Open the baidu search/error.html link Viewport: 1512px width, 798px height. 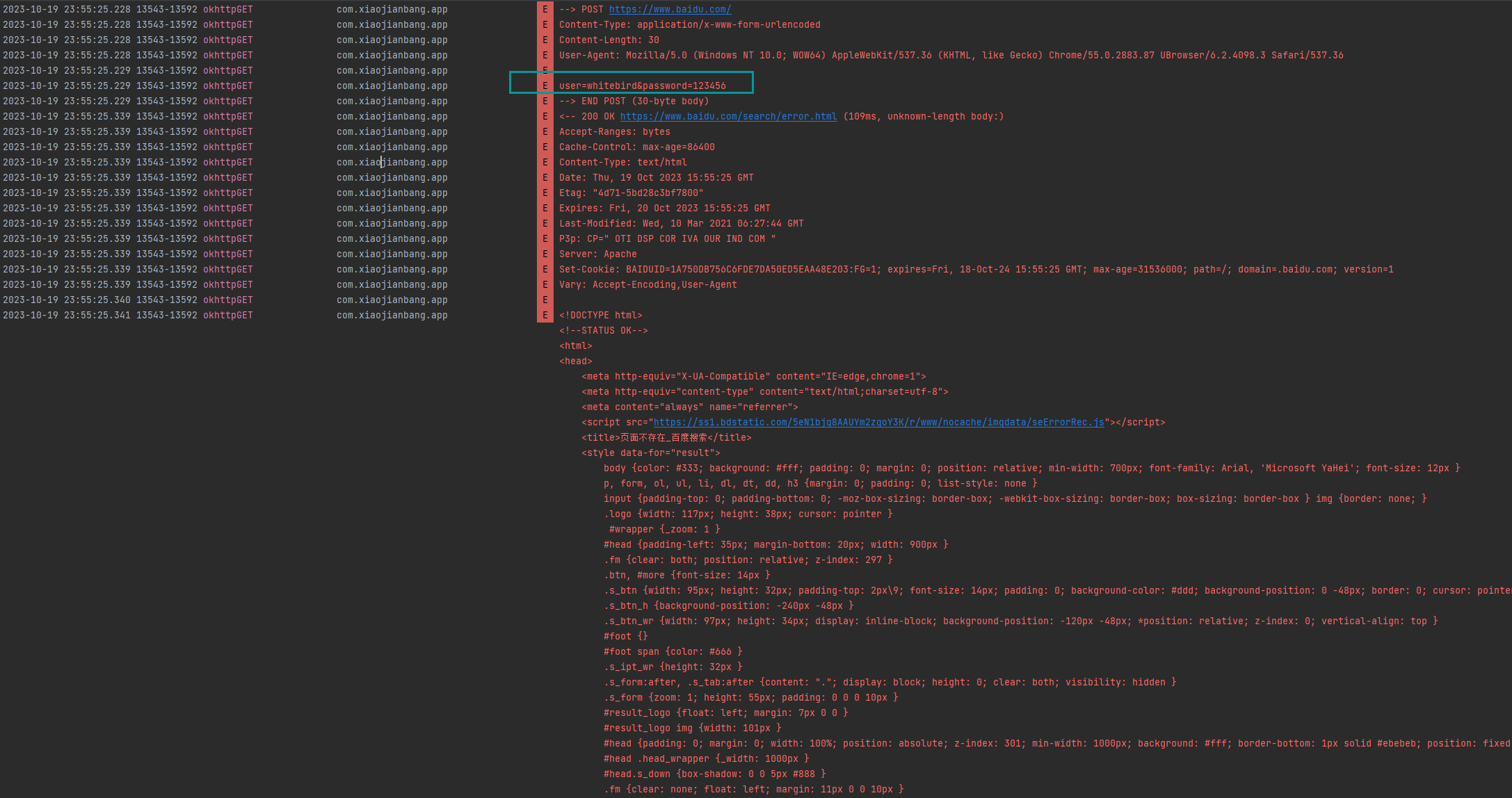pos(728,117)
